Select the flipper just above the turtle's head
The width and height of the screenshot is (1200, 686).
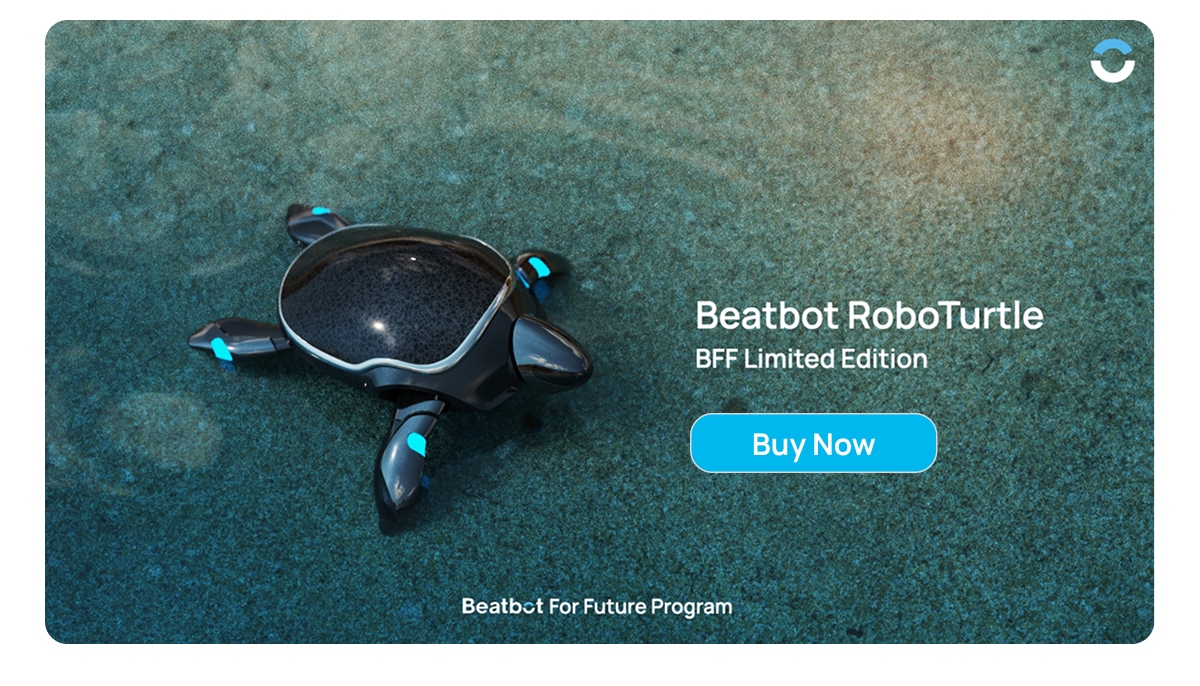(541, 276)
